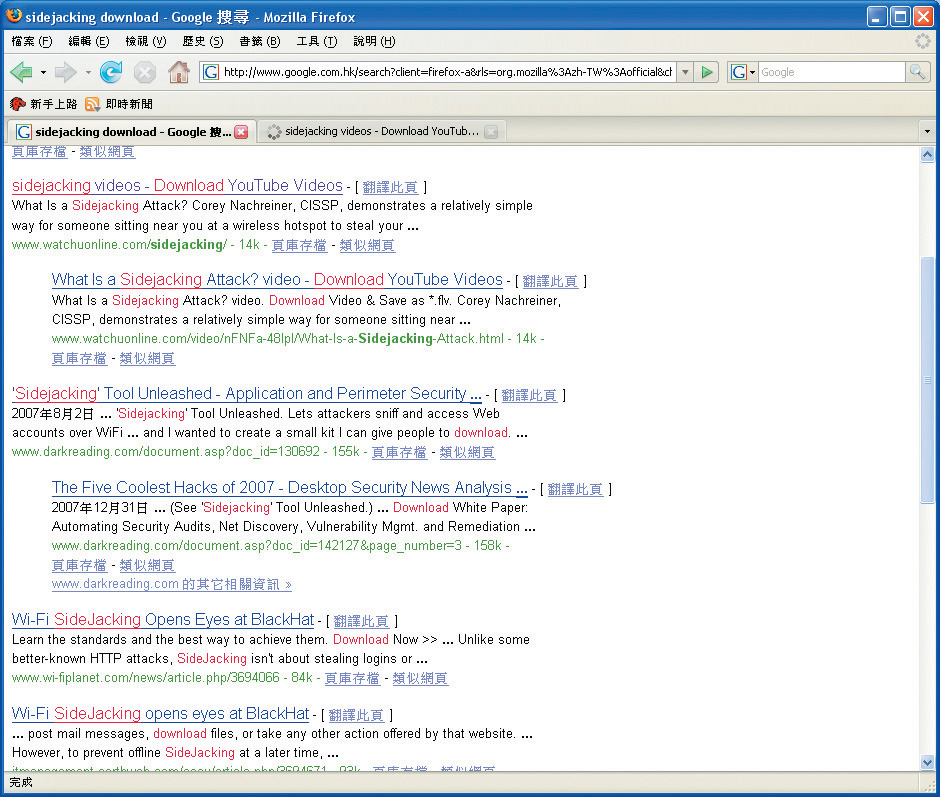Open 頁庫存檔 for watchuonline.com/sidejacking/ result
The image size is (940, 797).
coord(299,245)
